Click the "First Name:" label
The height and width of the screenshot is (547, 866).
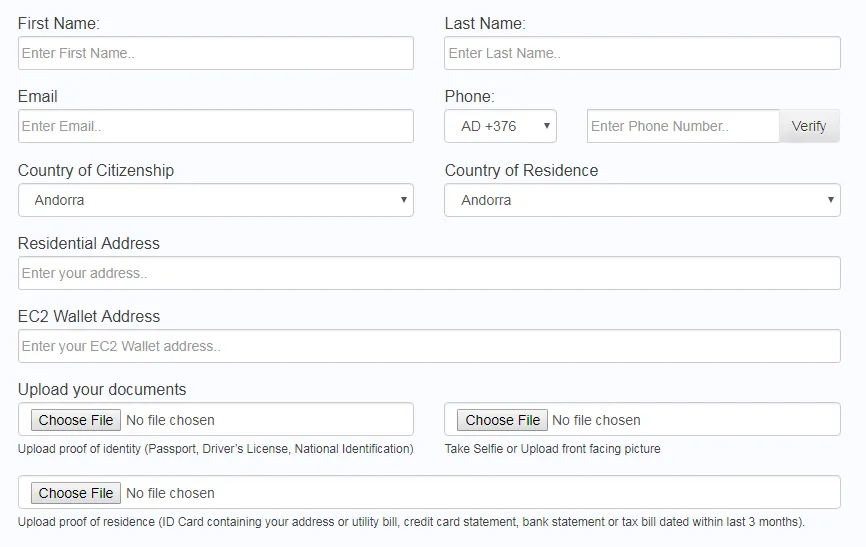[59, 23]
